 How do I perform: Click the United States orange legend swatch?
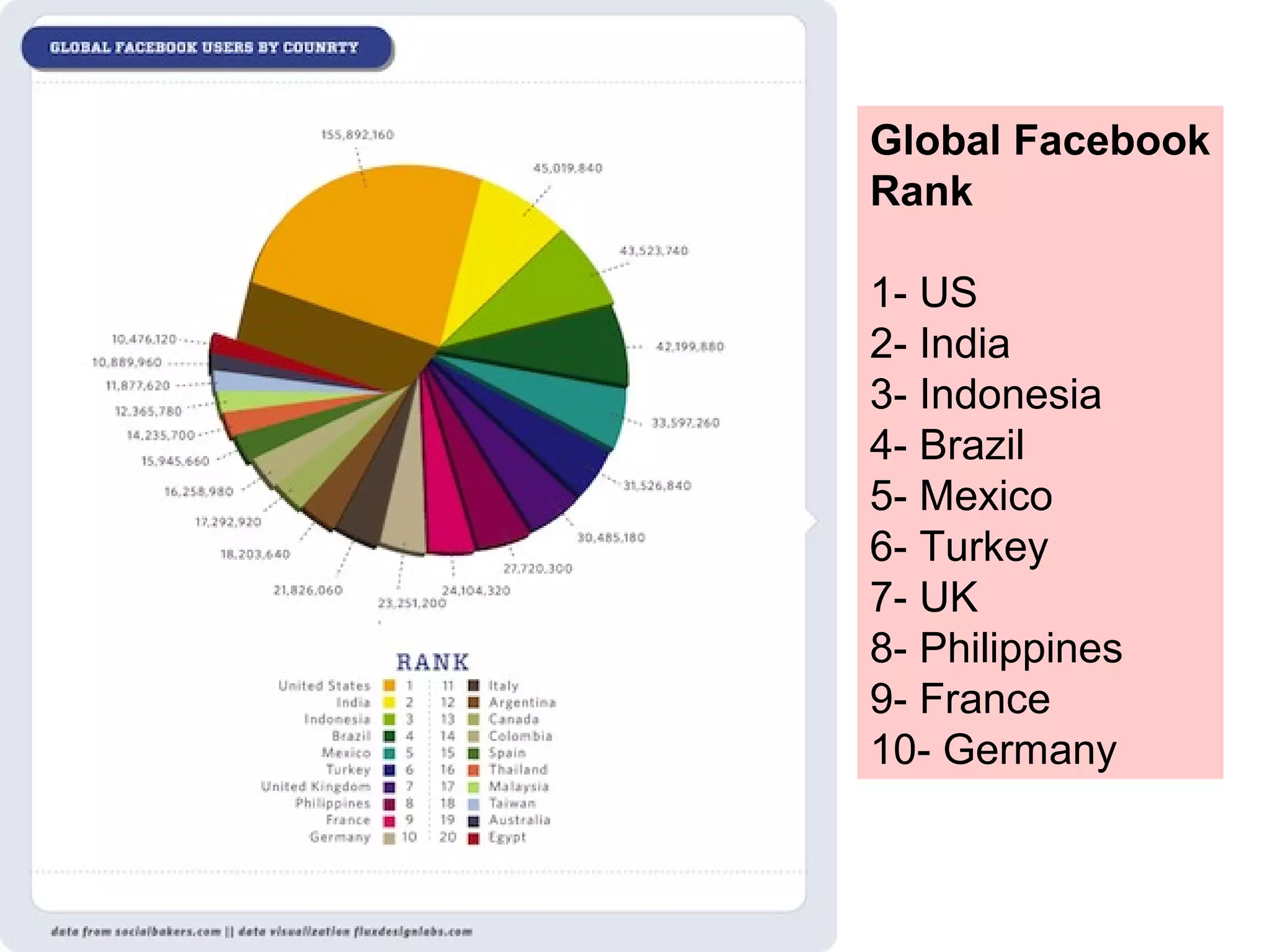(x=389, y=685)
